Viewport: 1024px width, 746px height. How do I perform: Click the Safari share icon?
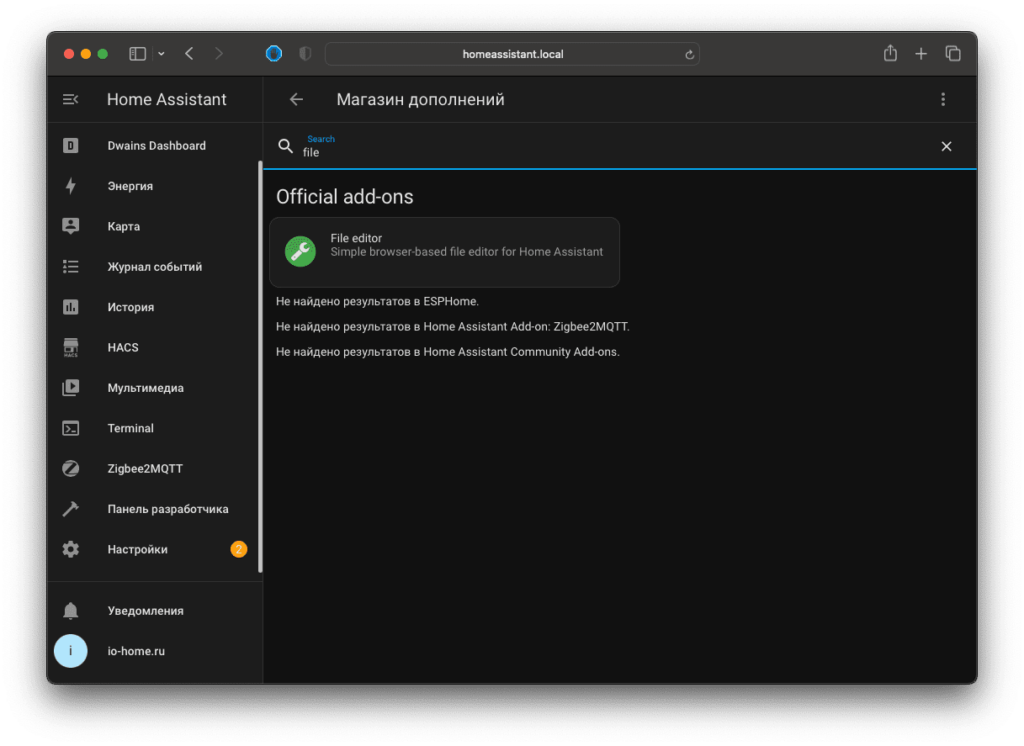point(890,53)
